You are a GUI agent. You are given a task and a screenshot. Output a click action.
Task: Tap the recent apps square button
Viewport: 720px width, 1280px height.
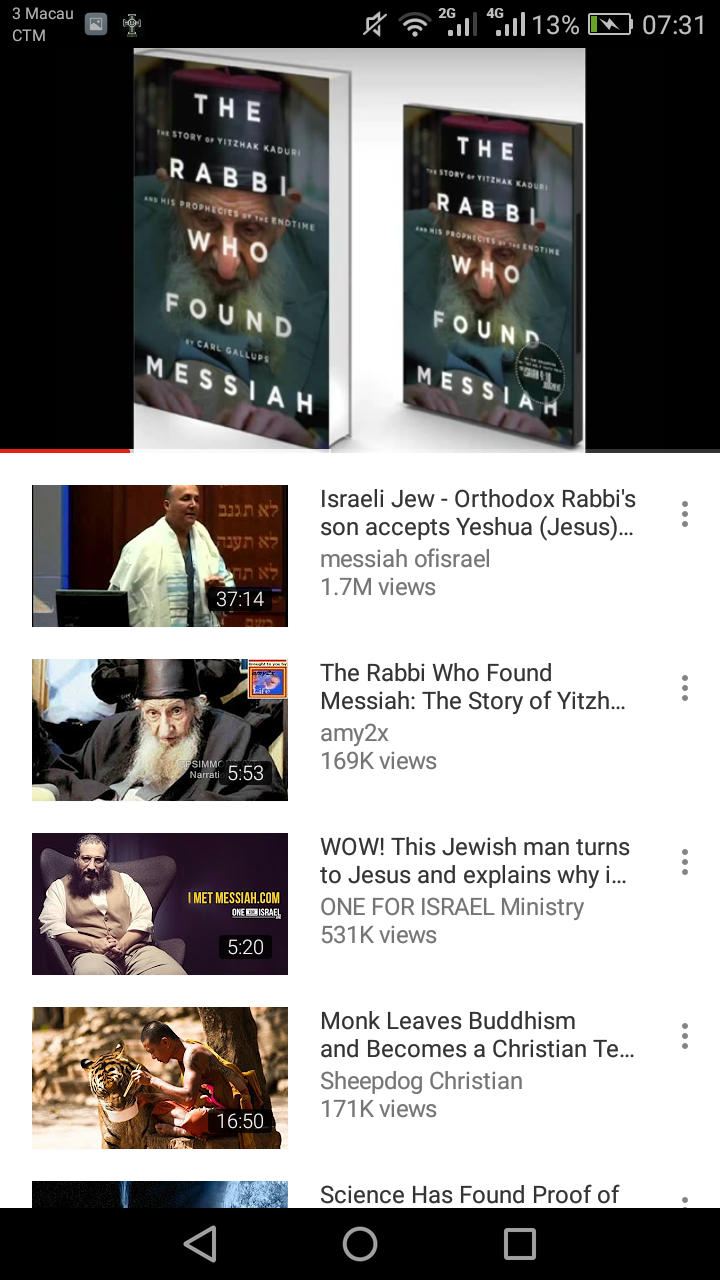pyautogui.click(x=520, y=1244)
